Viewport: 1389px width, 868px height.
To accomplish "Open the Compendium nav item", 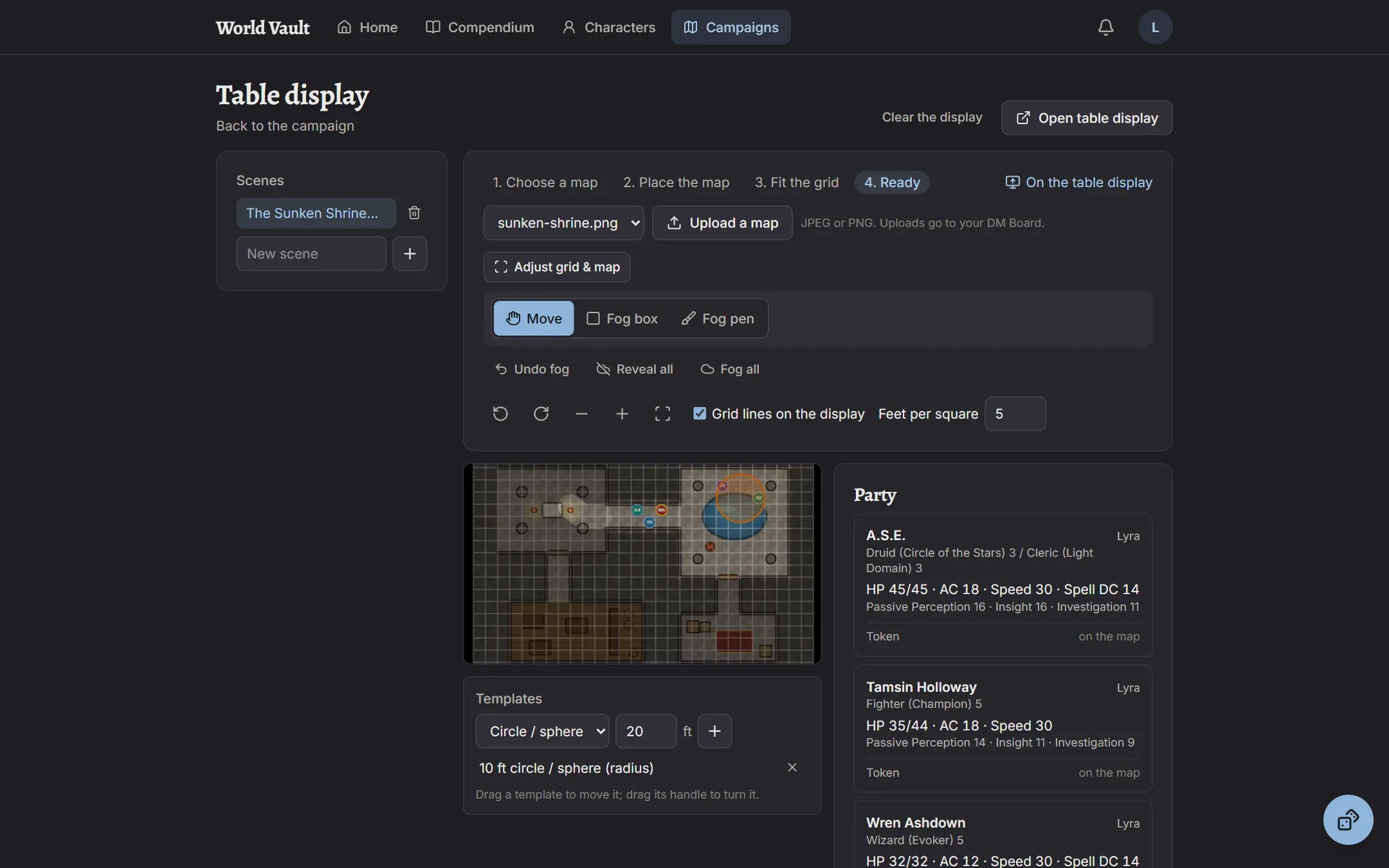I will pos(480,27).
